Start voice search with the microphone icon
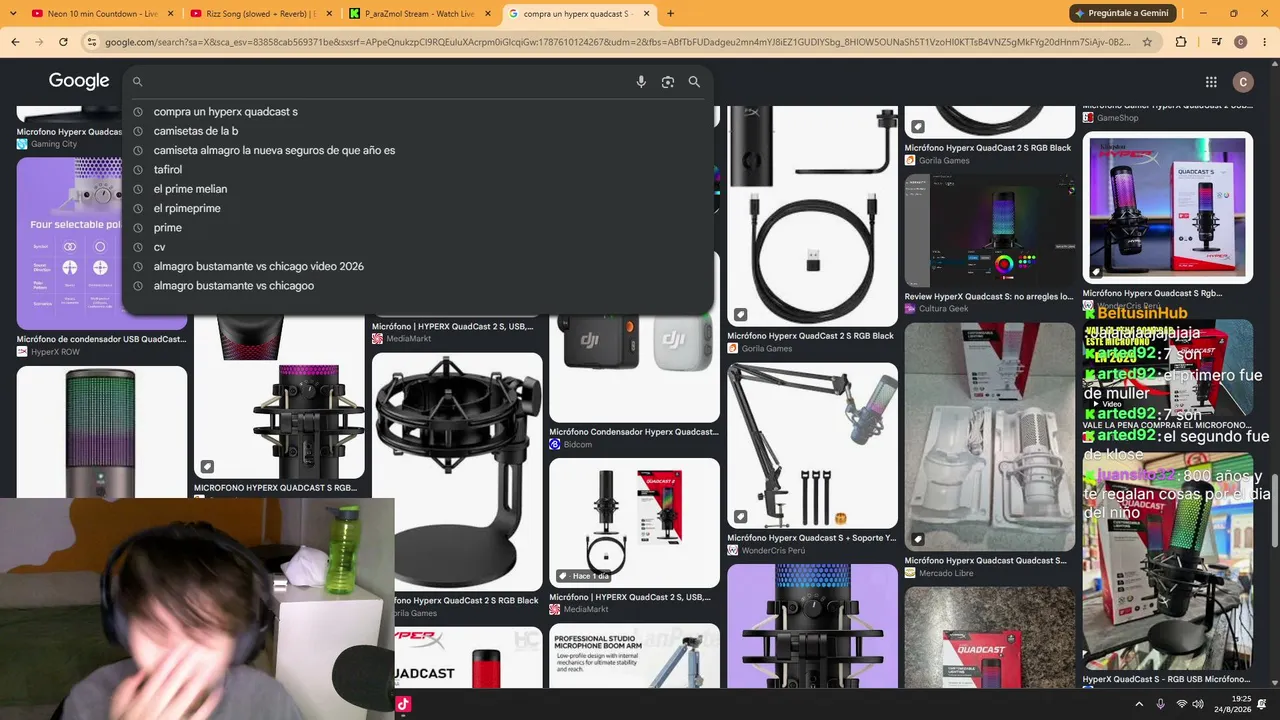 (x=641, y=82)
